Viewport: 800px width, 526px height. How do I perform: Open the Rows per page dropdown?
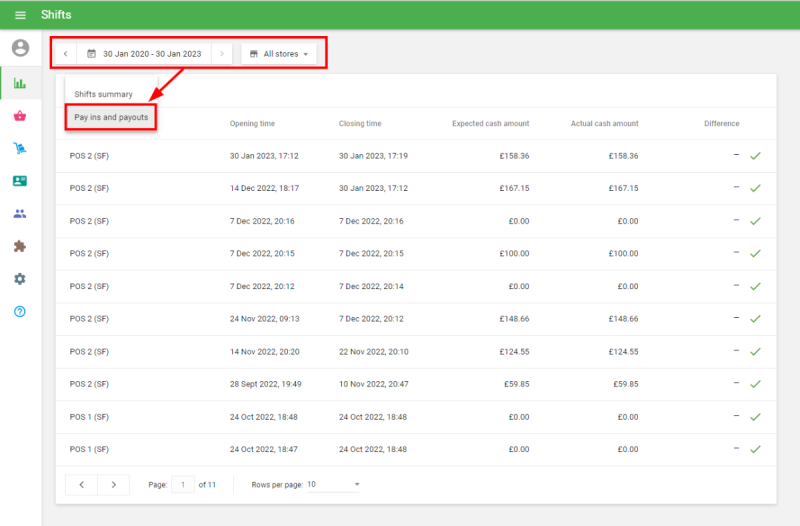(x=334, y=485)
